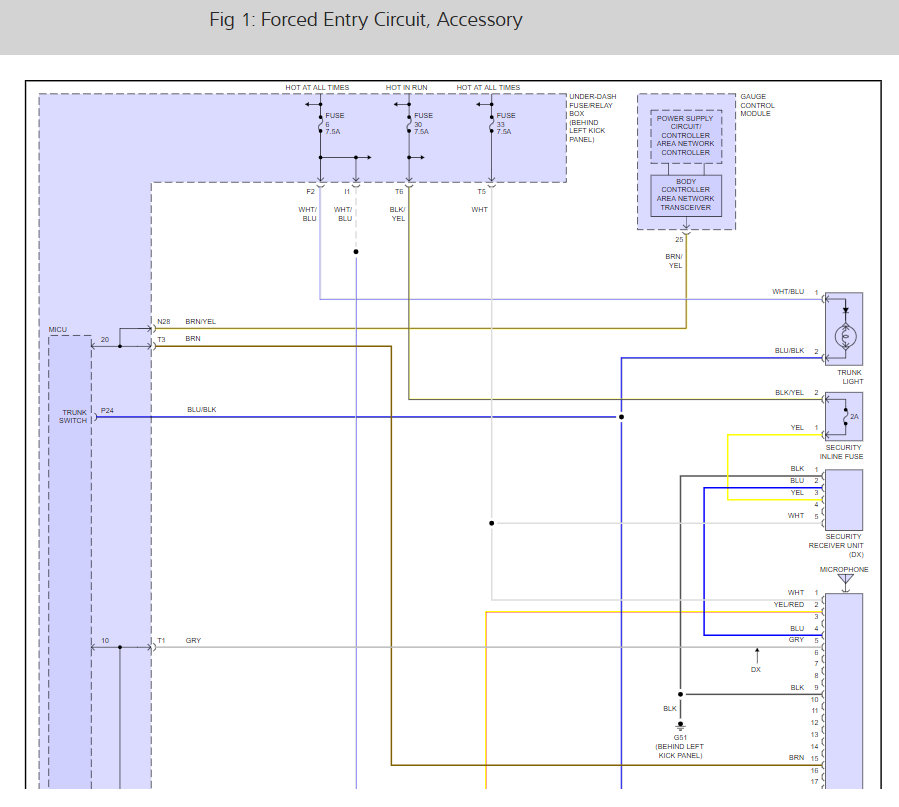Click 'BLU/BLK' at trunk light pin 2
899x807 pixels.
pos(789,351)
